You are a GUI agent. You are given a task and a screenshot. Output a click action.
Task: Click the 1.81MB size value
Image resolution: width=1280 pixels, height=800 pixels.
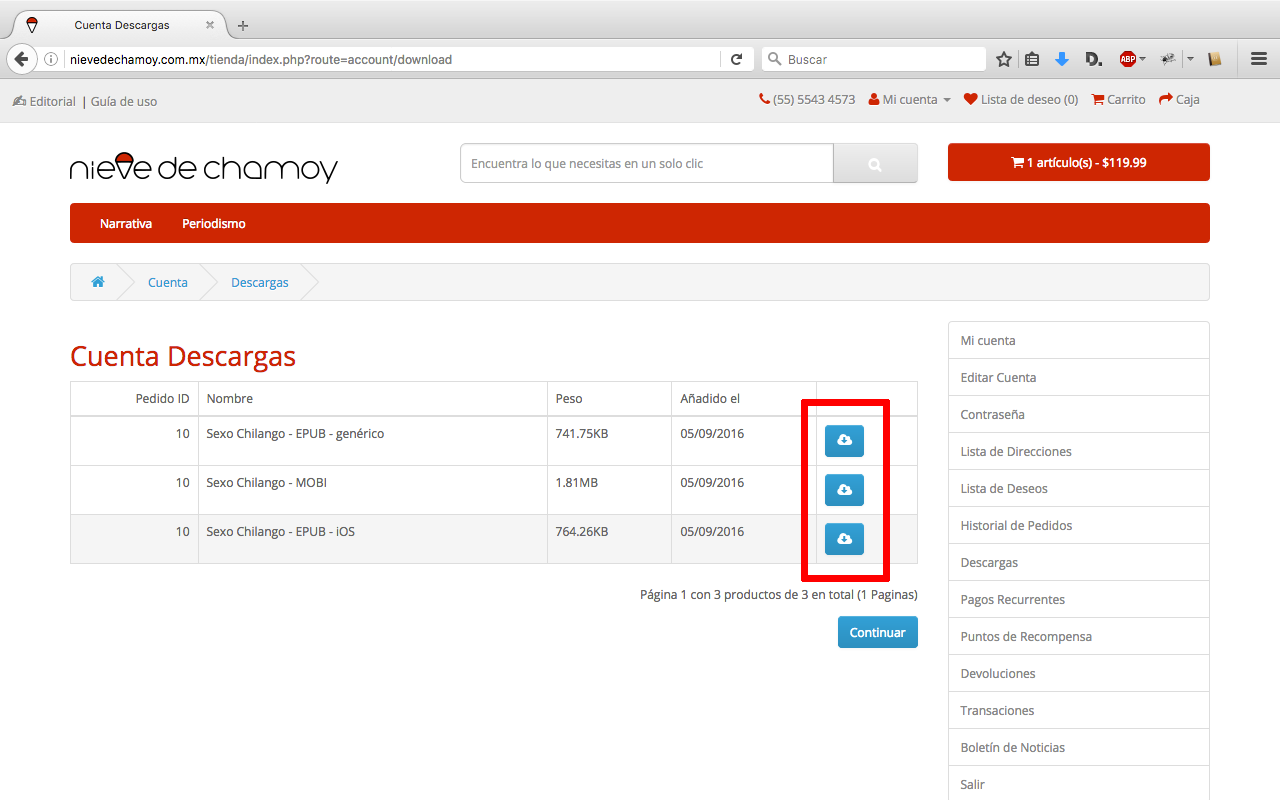(577, 483)
